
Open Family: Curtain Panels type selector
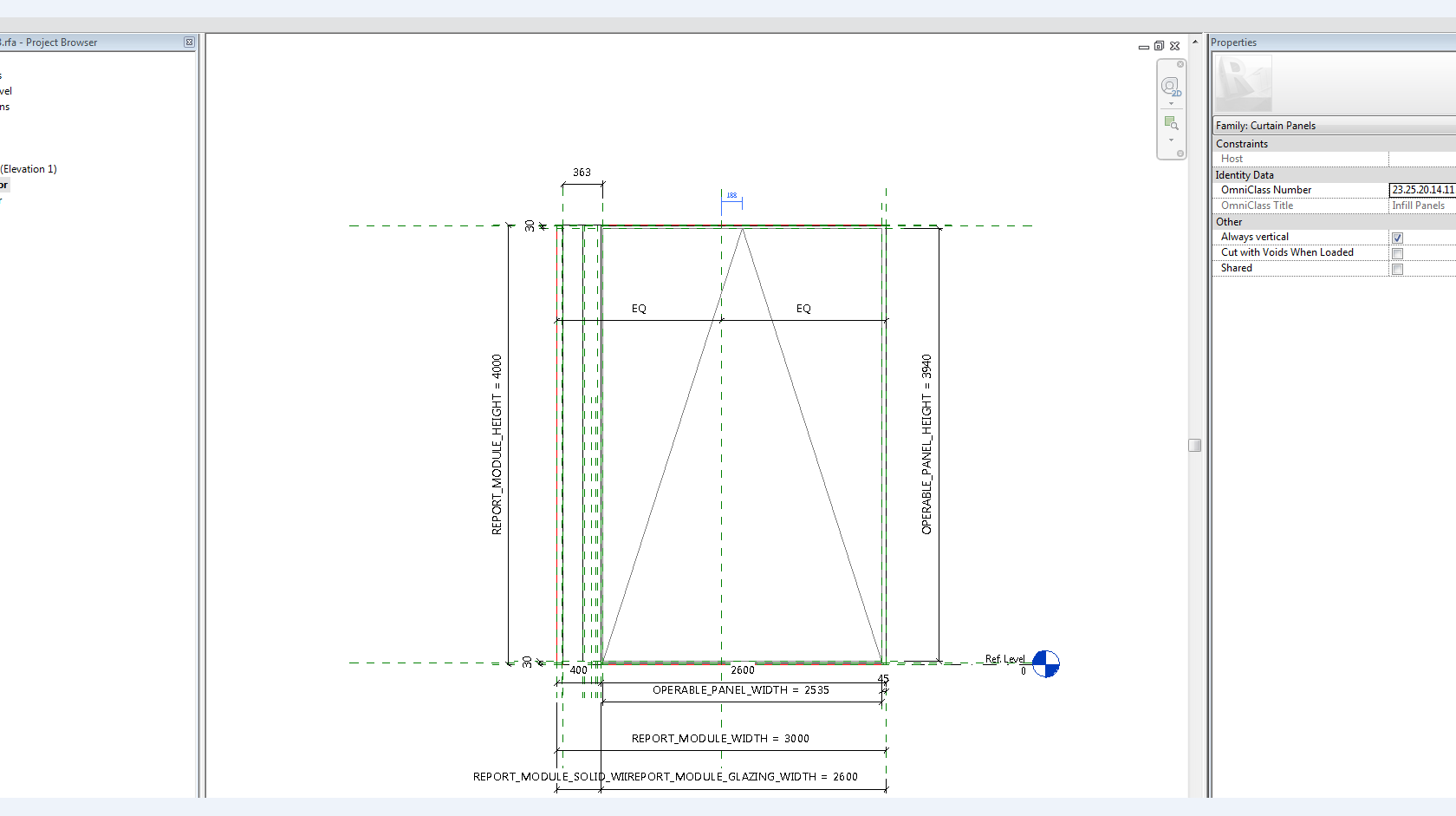coord(1335,126)
